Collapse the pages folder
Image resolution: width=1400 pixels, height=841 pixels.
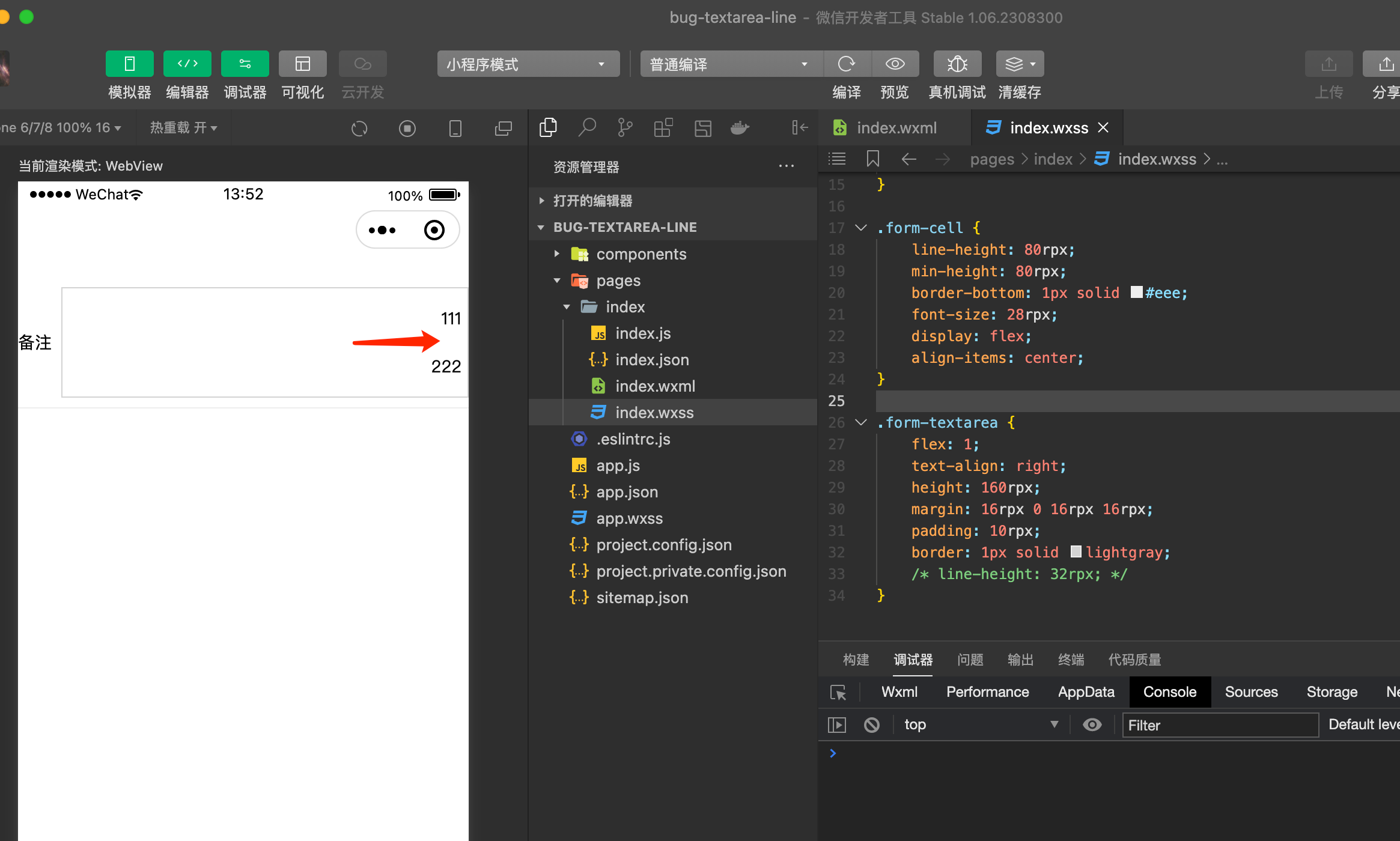pos(673,281)
